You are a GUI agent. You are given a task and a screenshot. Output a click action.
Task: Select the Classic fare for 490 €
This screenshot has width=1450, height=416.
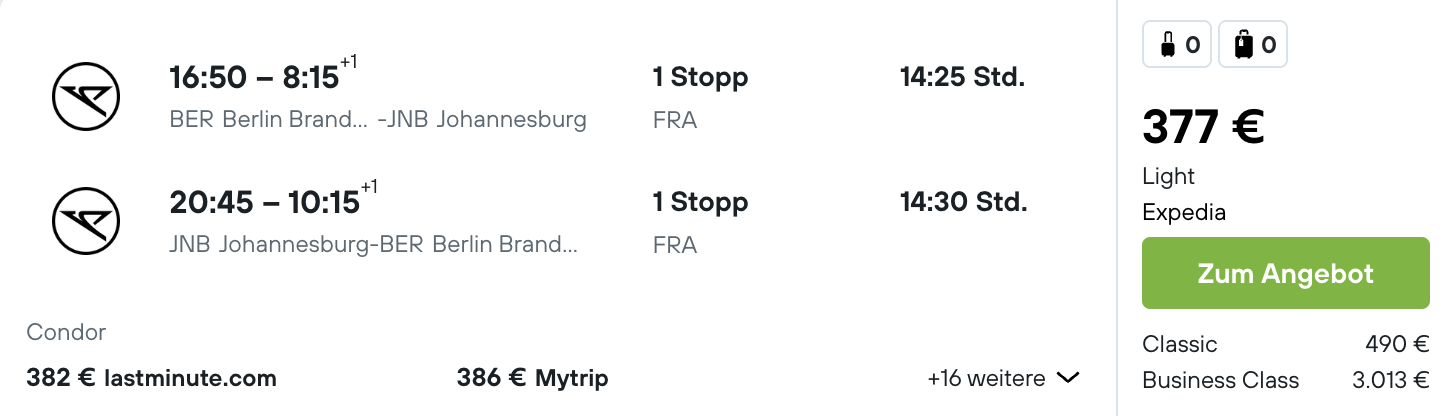point(1286,345)
